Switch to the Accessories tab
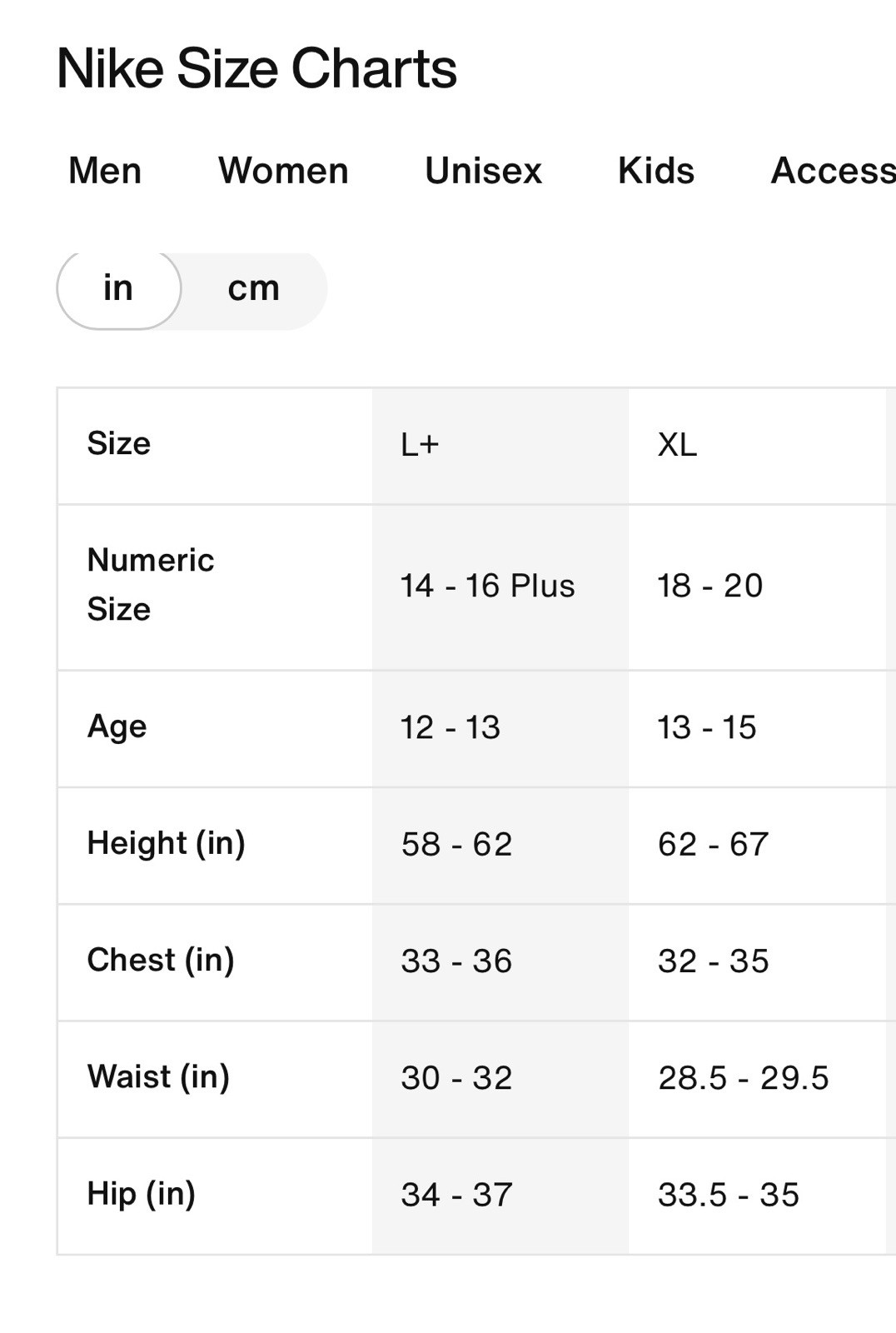The height and width of the screenshot is (1333, 896). pyautogui.click(x=834, y=171)
